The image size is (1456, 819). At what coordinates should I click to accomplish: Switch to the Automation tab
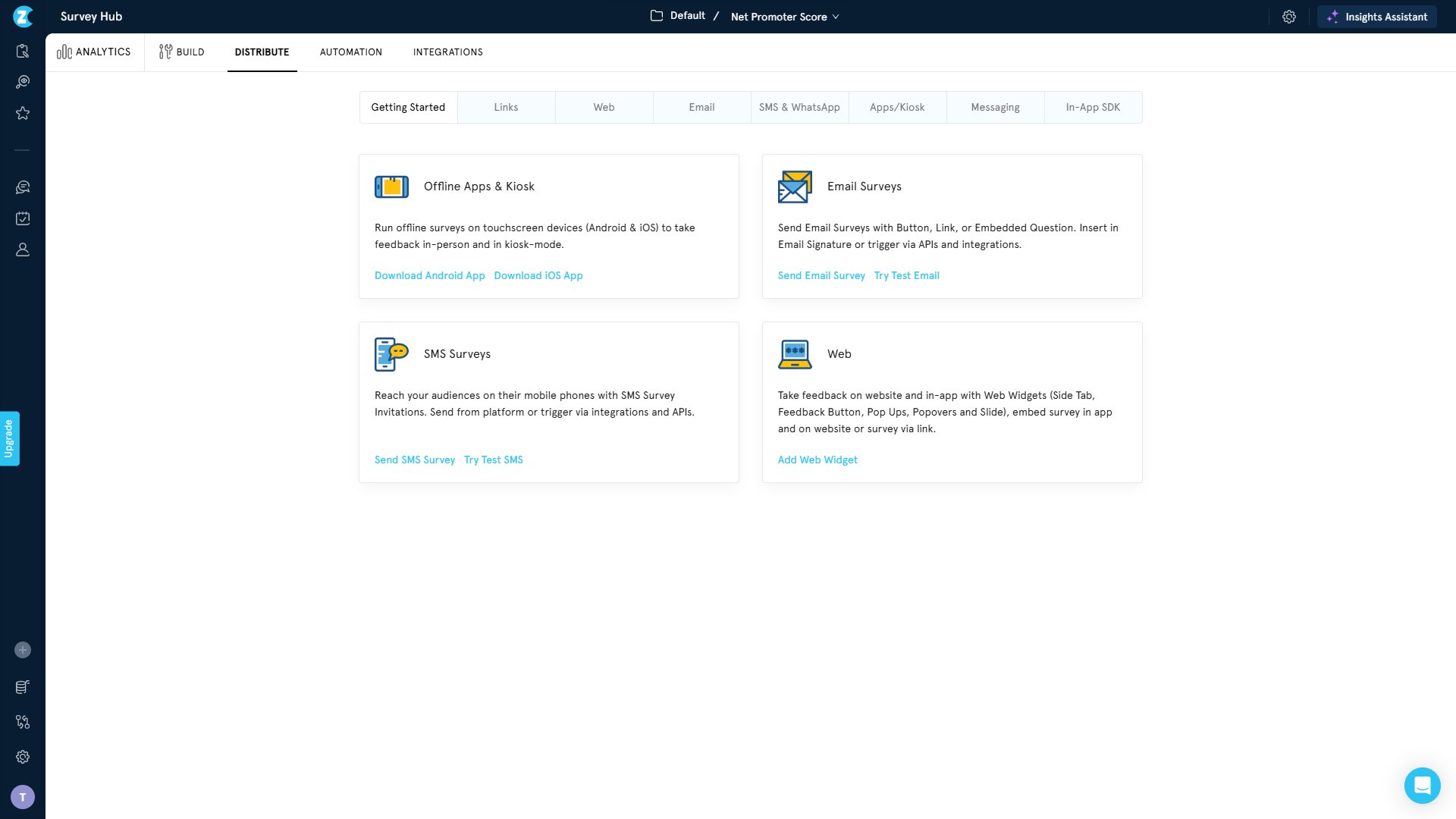[351, 52]
